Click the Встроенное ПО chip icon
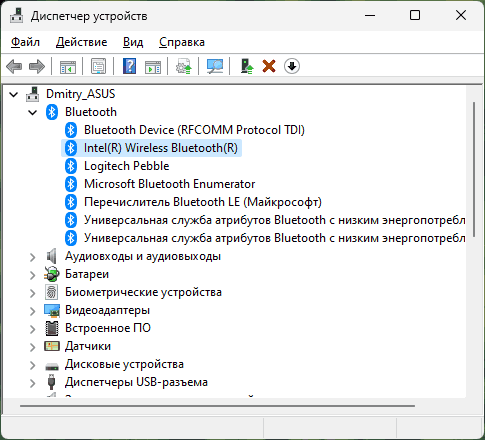485x440 pixels. click(52, 328)
